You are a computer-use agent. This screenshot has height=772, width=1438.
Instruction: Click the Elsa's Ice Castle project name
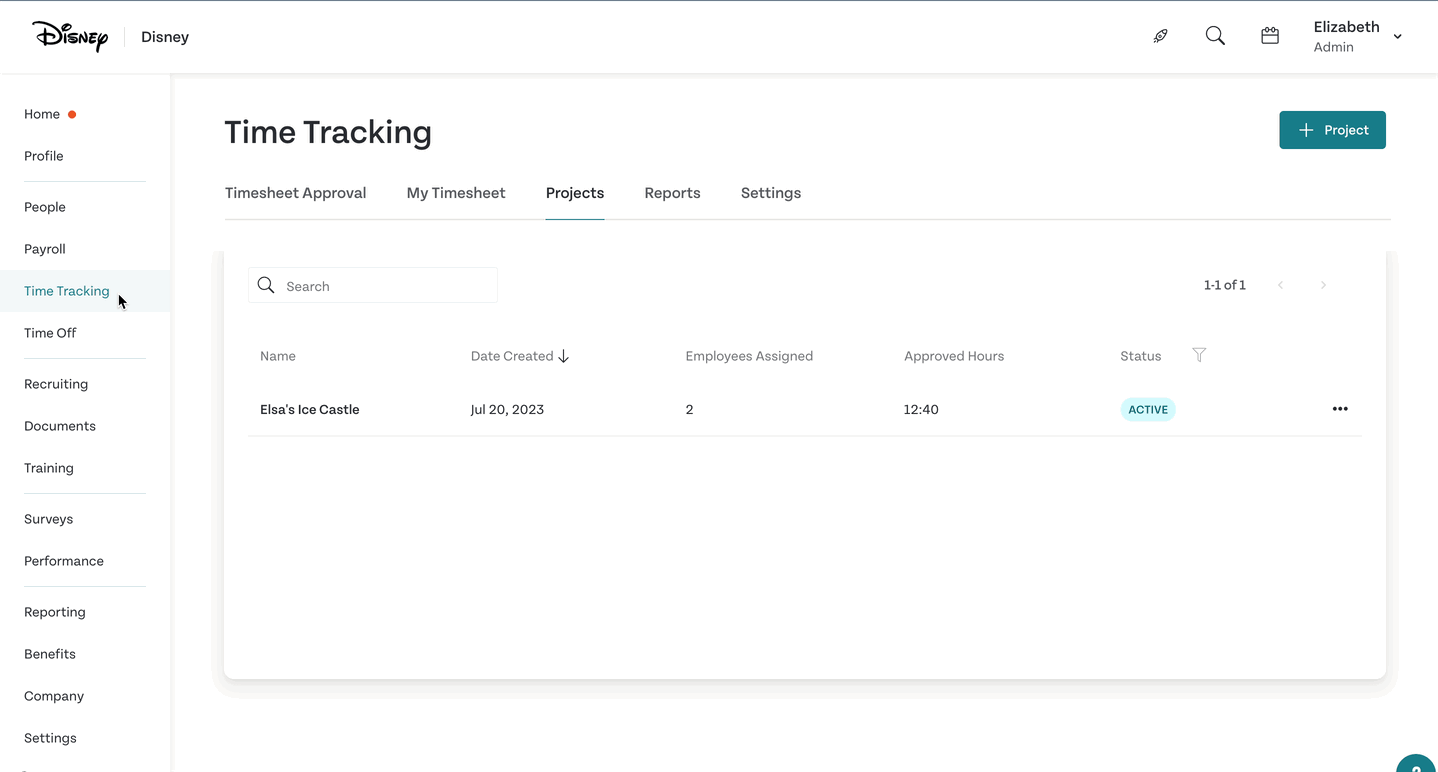(310, 409)
